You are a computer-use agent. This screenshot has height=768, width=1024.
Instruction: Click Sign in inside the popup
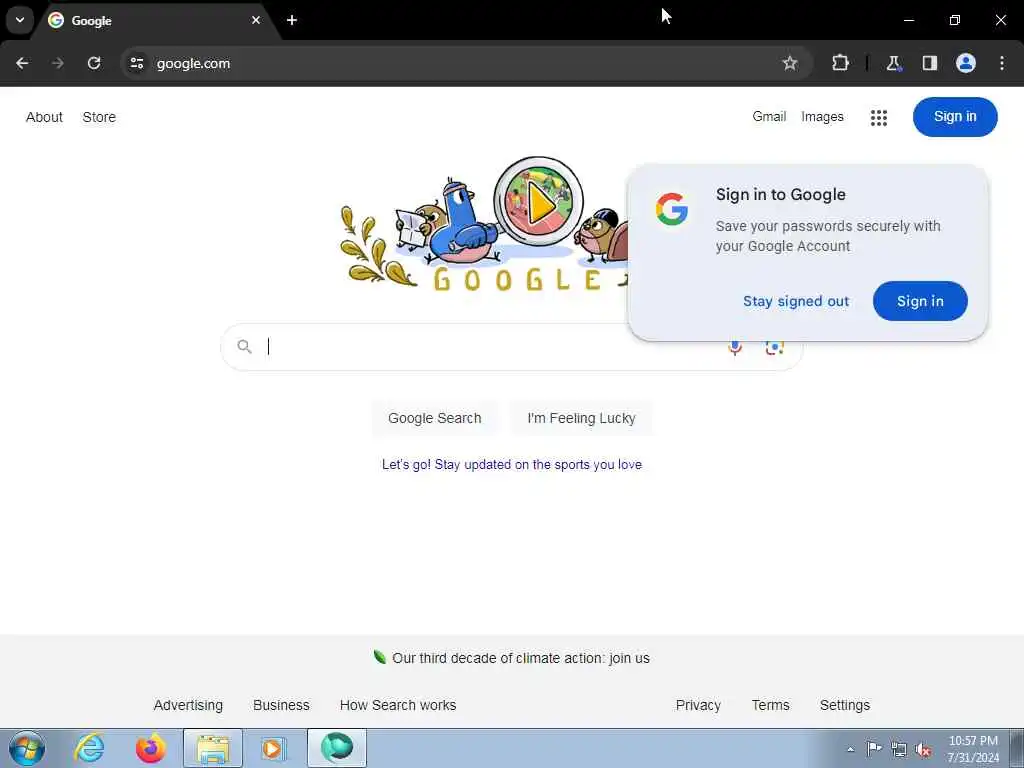pos(920,301)
